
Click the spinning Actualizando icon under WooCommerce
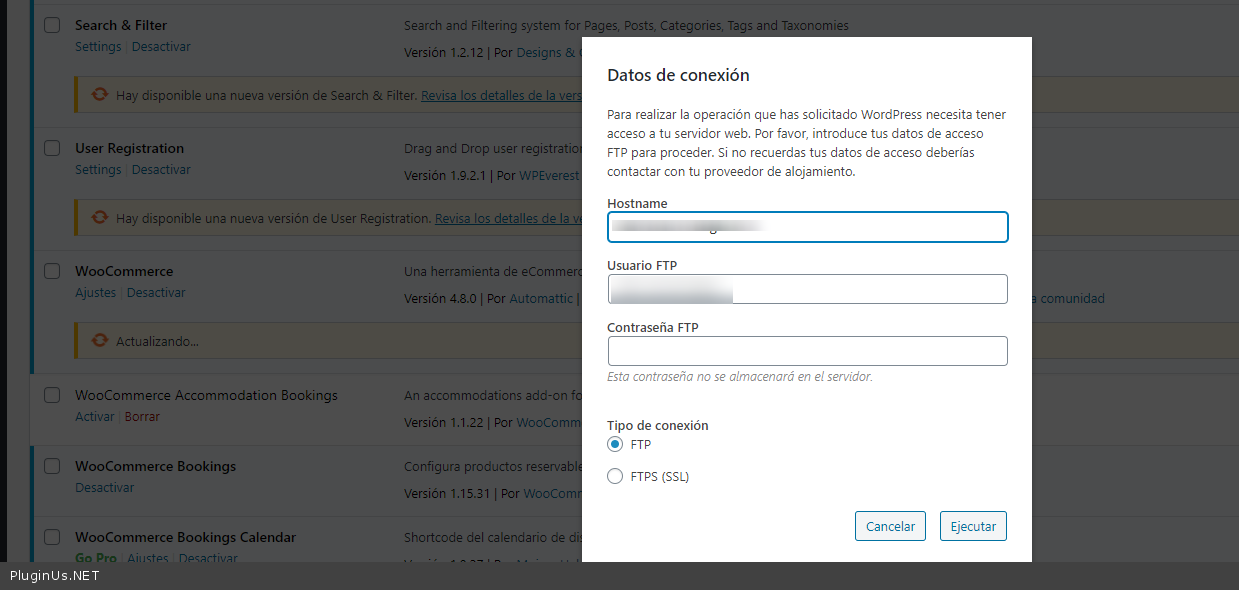pyautogui.click(x=100, y=341)
